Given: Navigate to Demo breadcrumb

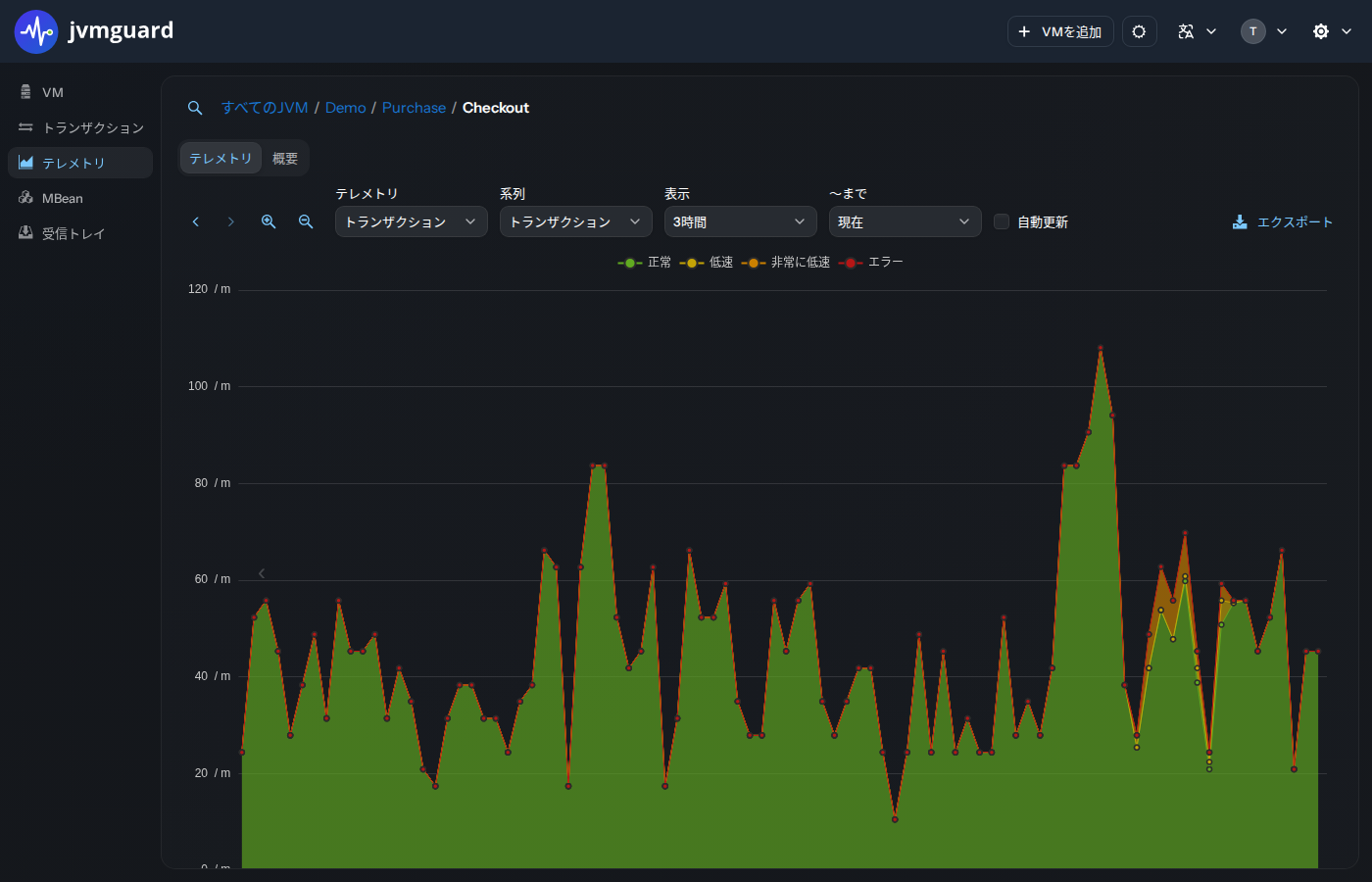Looking at the screenshot, I should [346, 108].
